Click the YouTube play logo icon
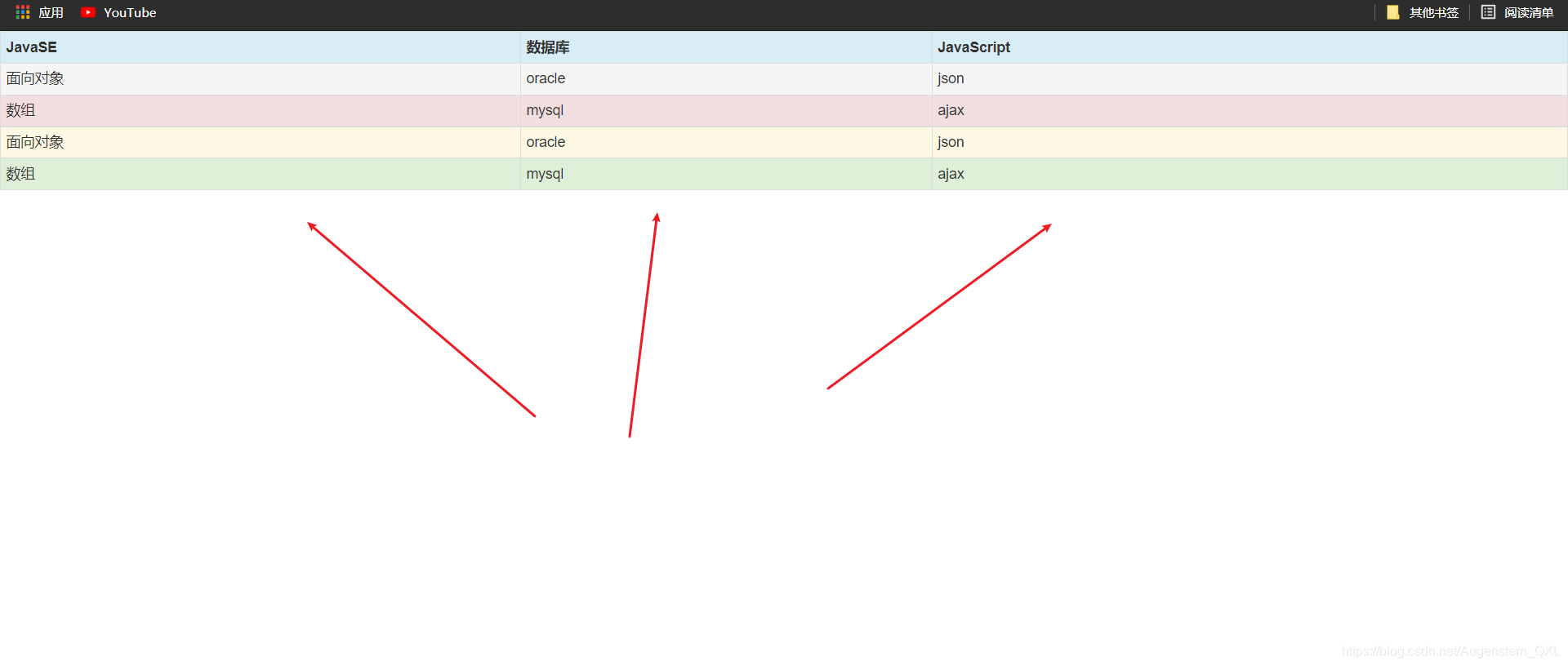The image size is (1568, 666). click(88, 12)
